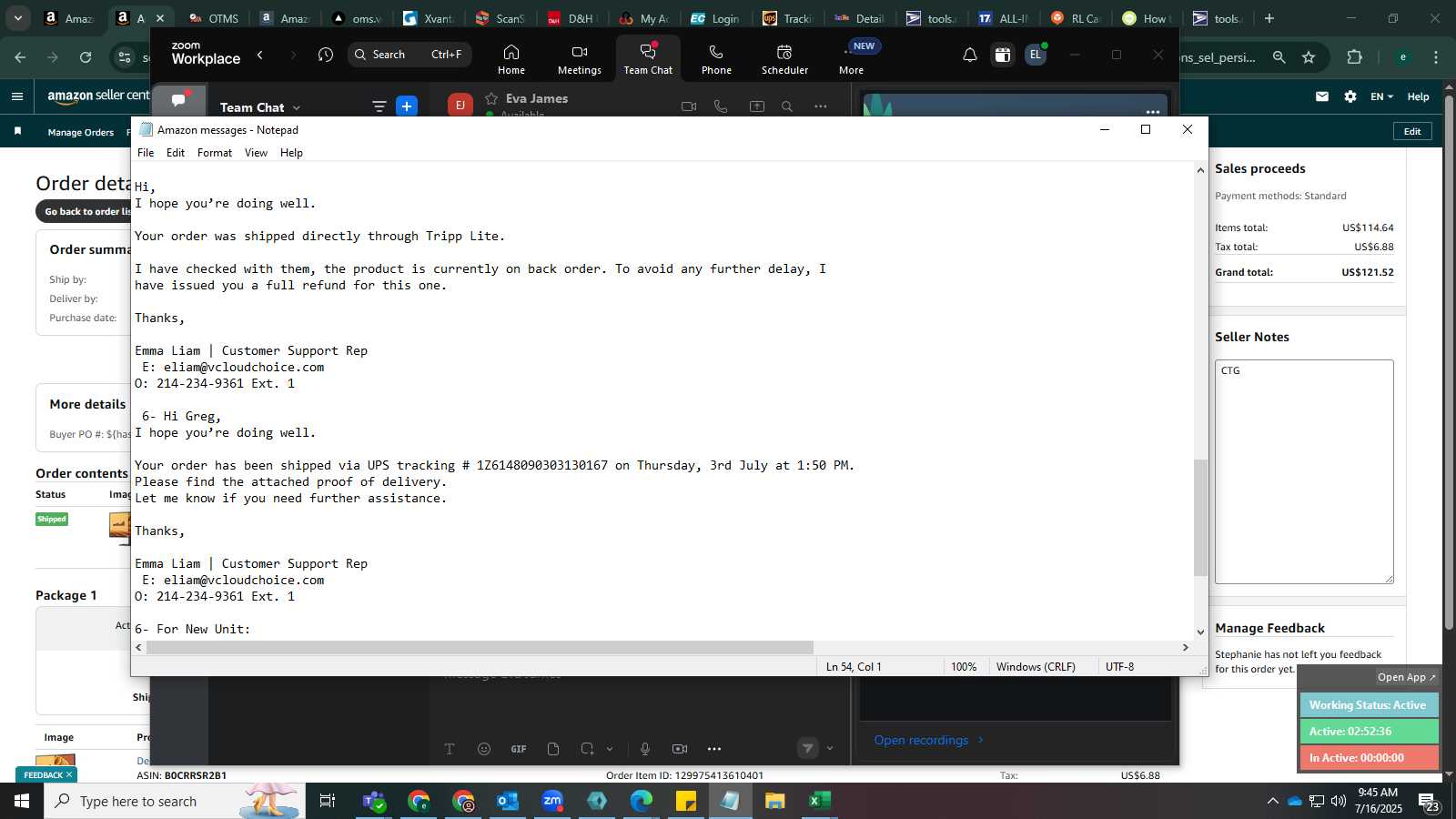Click the Zoom new chat plus button
Viewport: 1456px width, 819px height.
coord(407,106)
